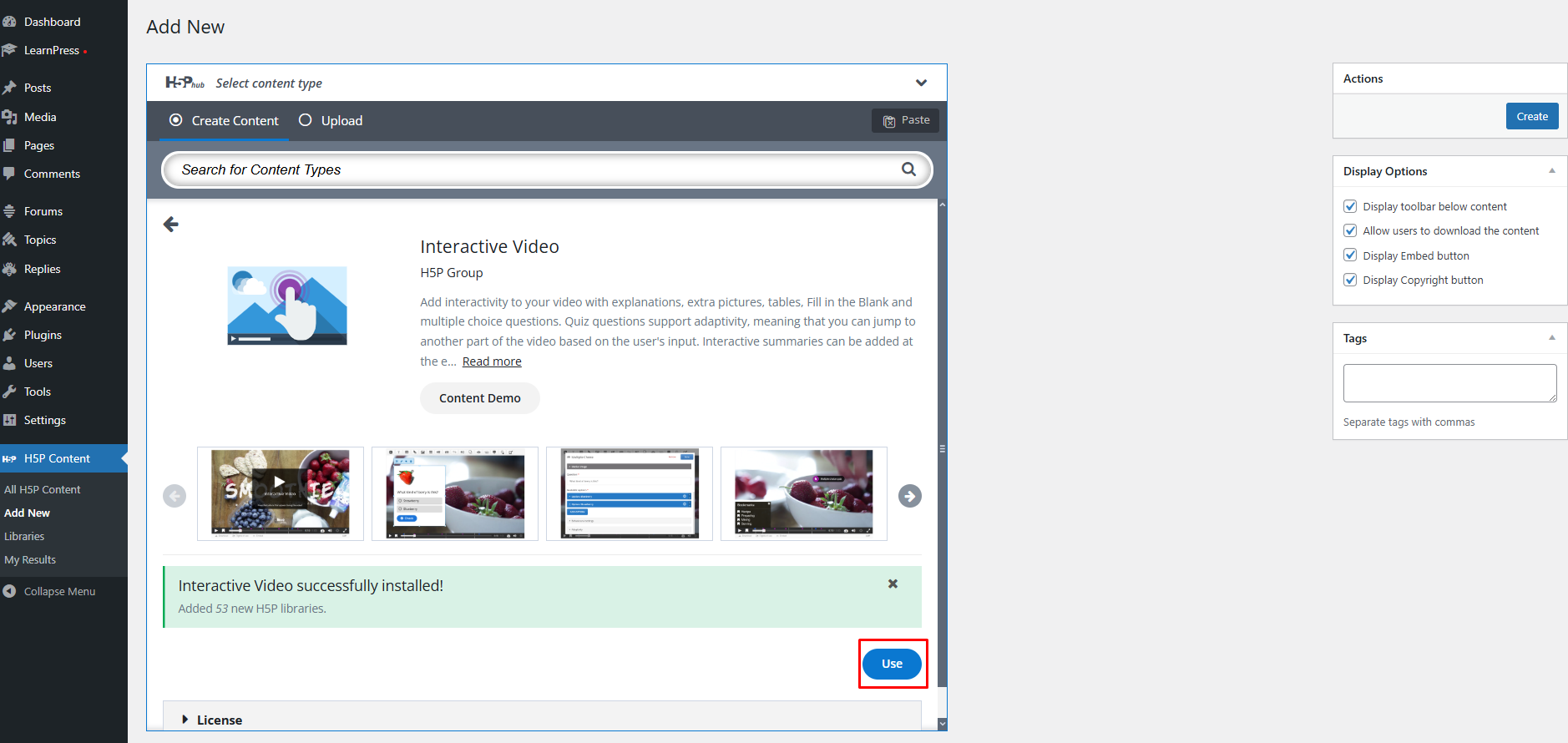The width and height of the screenshot is (1568, 743).
Task: Click the Pages icon in the sidebar
Action: coord(9,145)
